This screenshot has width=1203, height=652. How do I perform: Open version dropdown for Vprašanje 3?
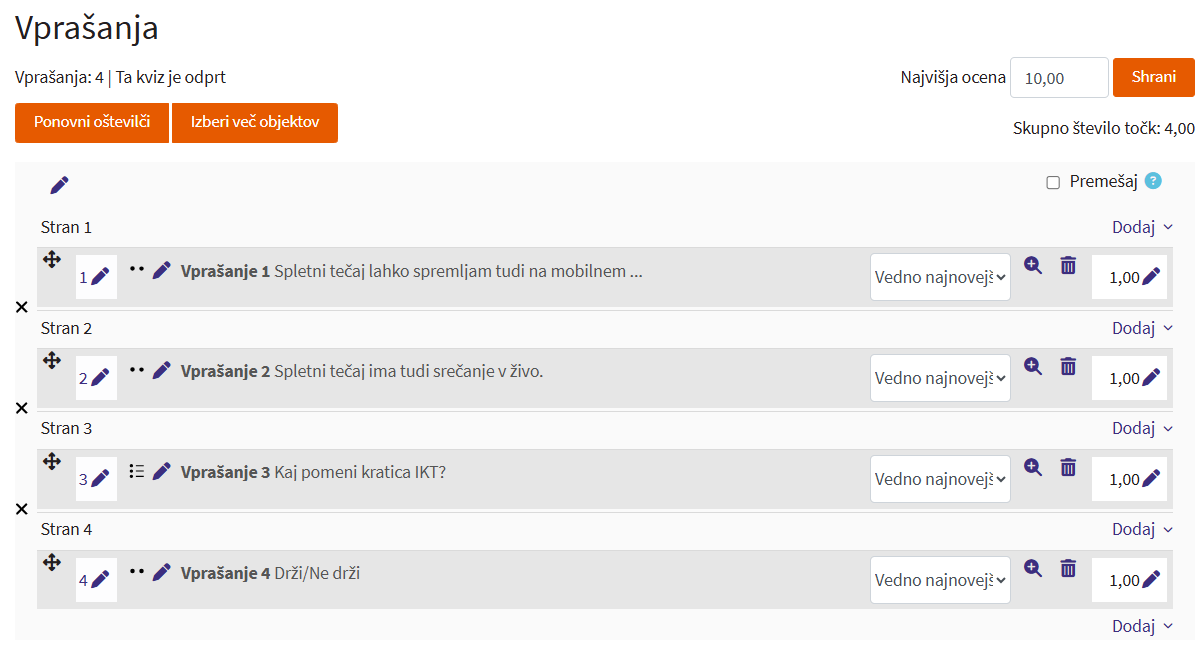click(940, 479)
